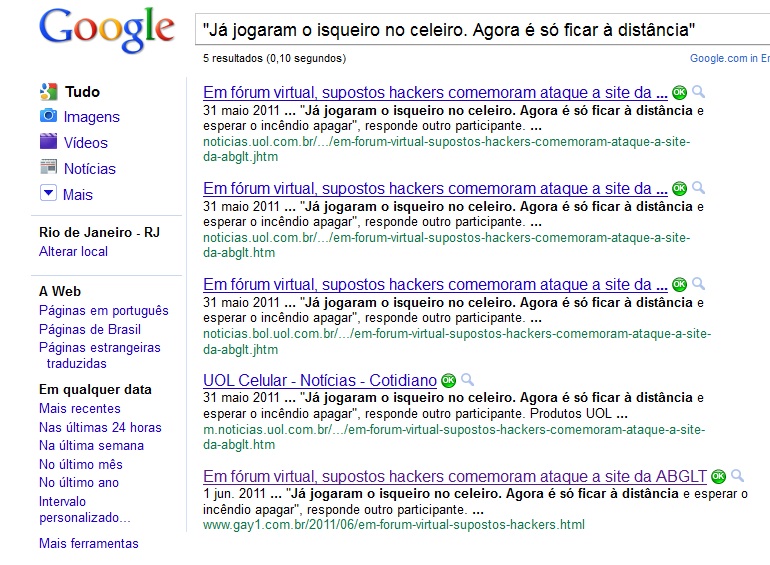Click green OK badge on noticias.bol.uol result
Viewport: 770px width, 565px height.
point(679,284)
